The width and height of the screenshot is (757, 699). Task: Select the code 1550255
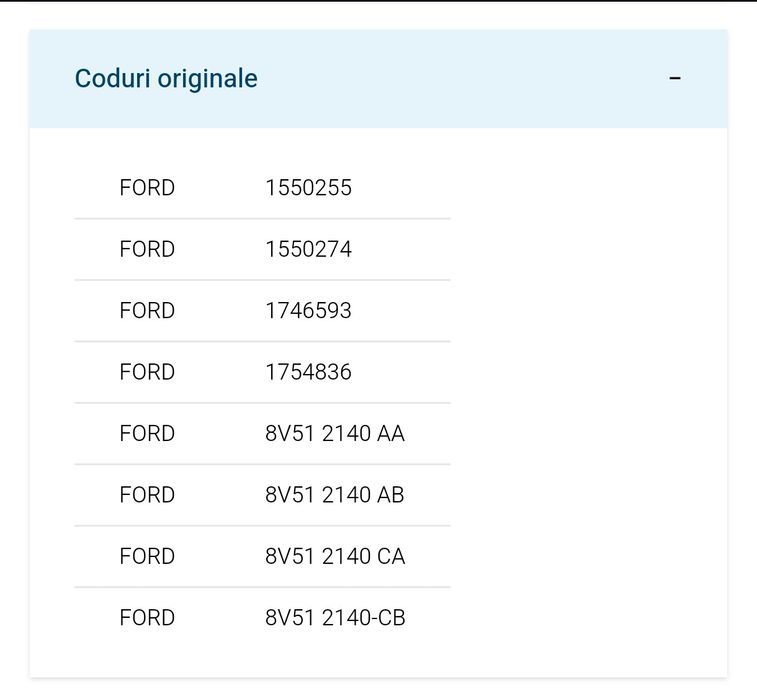point(308,188)
